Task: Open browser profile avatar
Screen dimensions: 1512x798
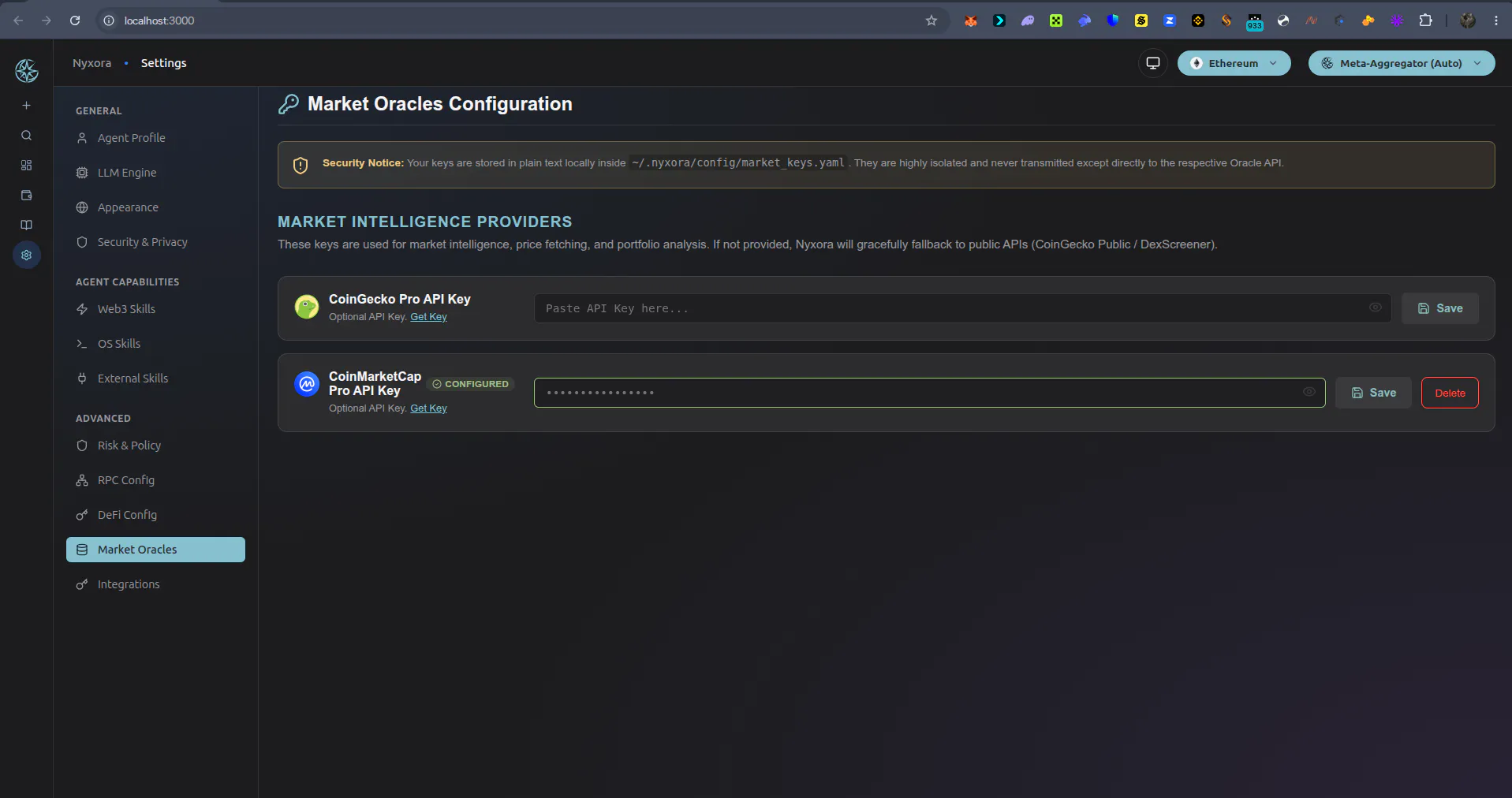Action: [1468, 21]
